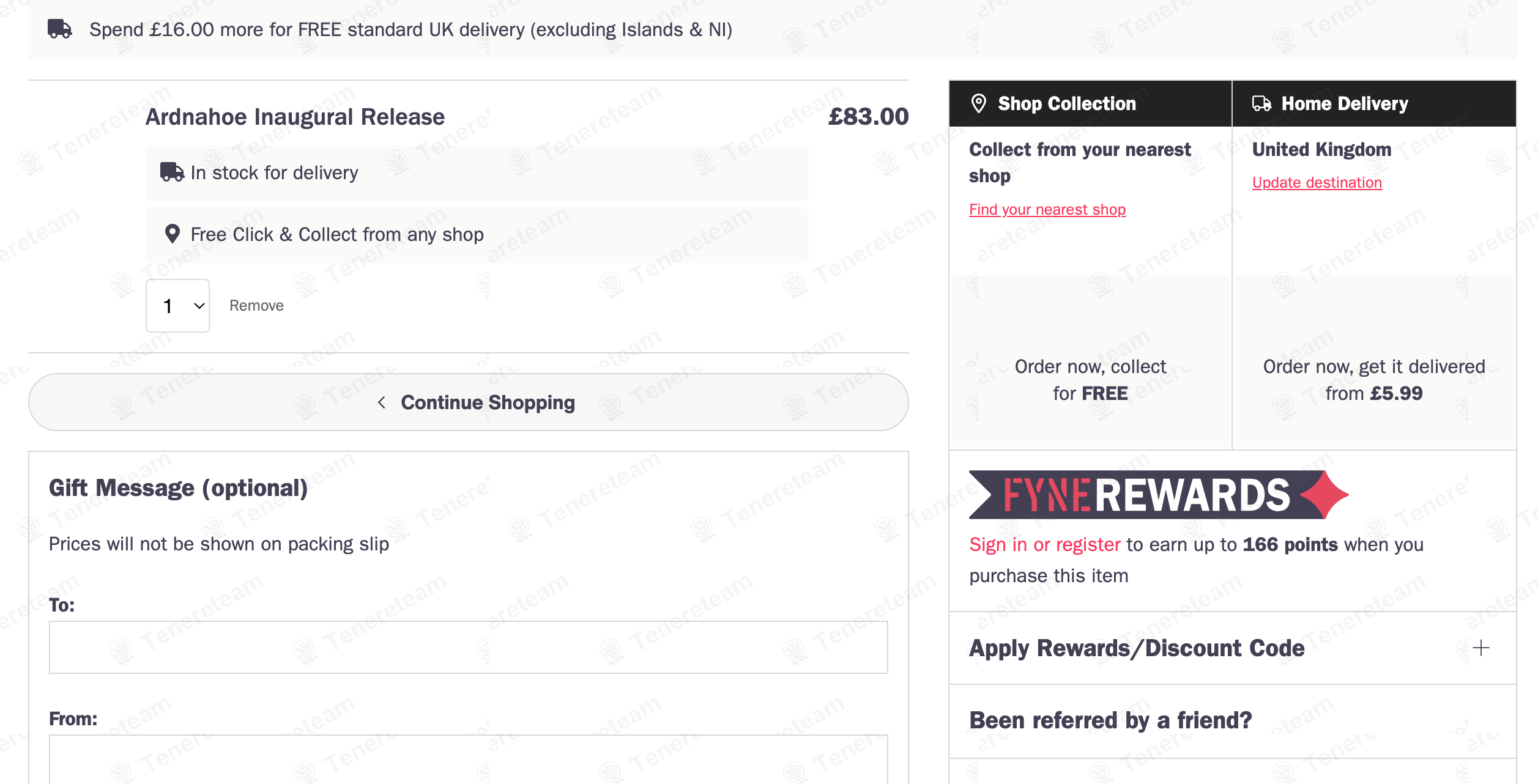Screen dimensions: 1538x784
Task: Click the Home Delivery van icon
Action: [1261, 103]
